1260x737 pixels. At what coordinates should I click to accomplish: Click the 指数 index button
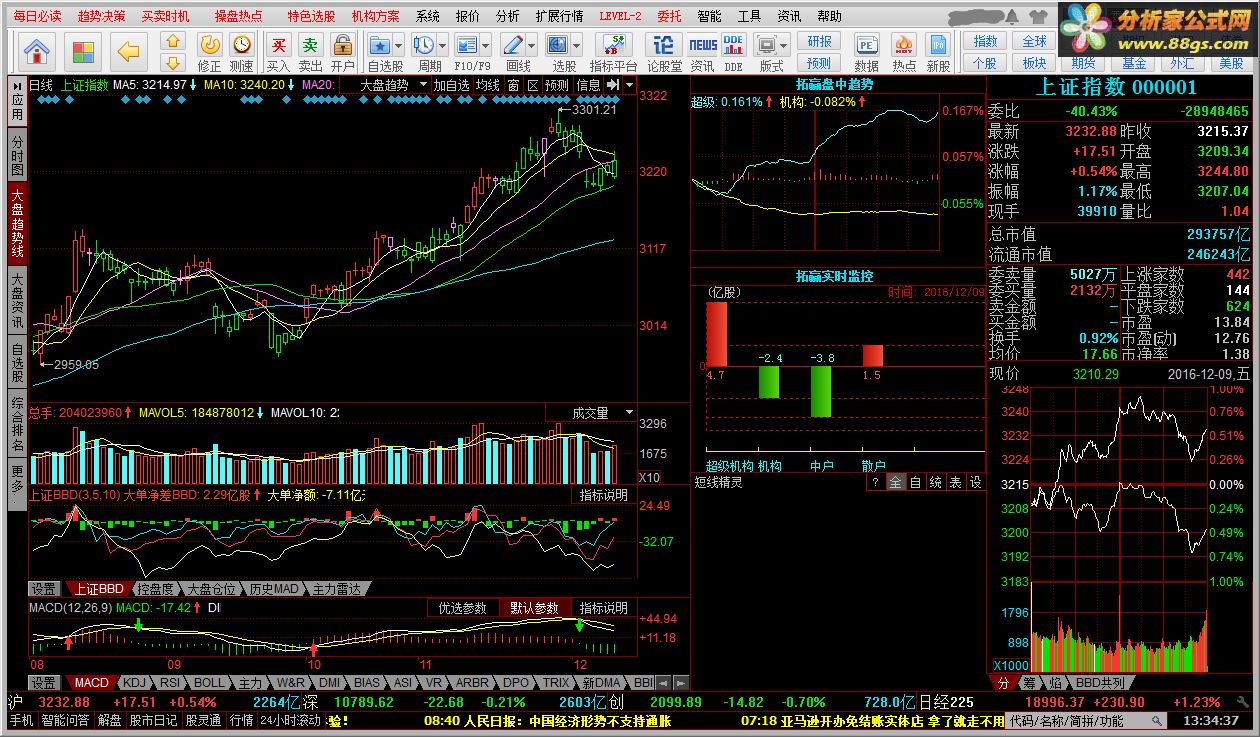(x=985, y=41)
